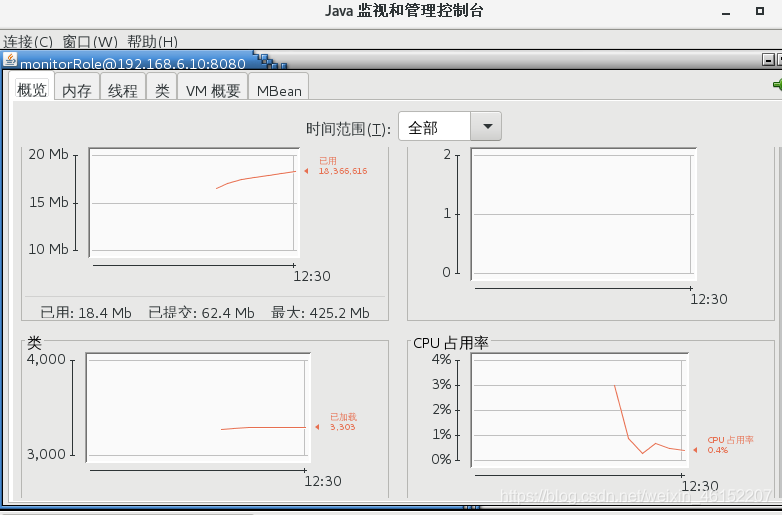The height and width of the screenshot is (515, 782).
Task: Switch to the 线程 tab
Action: click(123, 90)
